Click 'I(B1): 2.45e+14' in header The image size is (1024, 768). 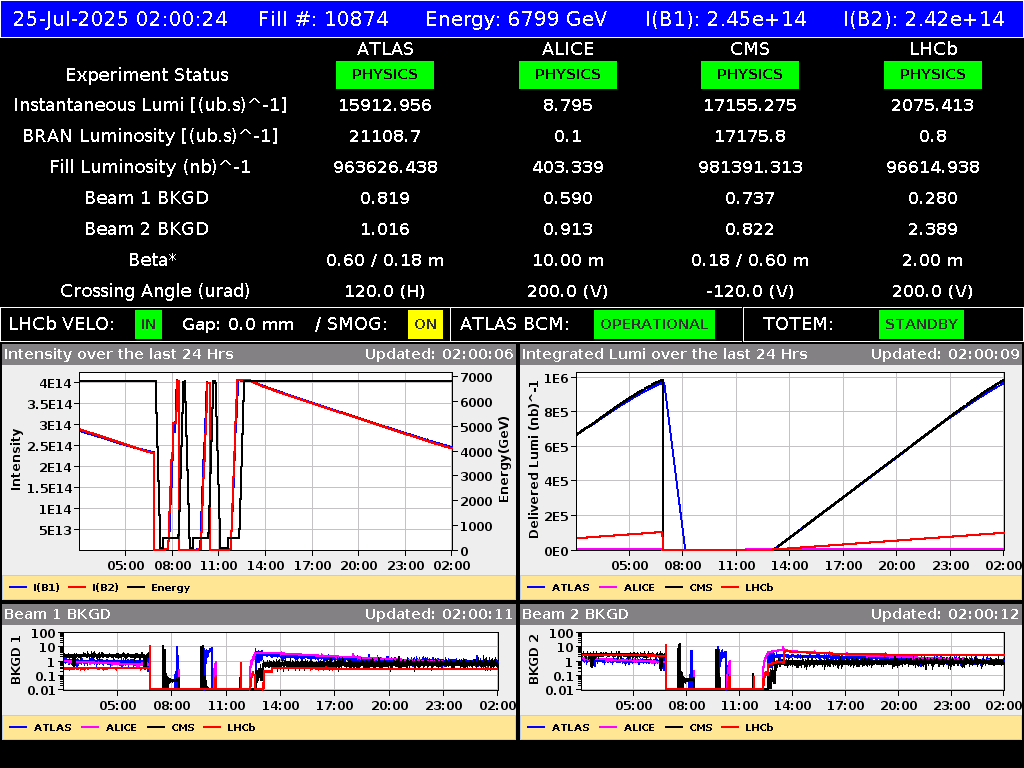pyautogui.click(x=726, y=19)
